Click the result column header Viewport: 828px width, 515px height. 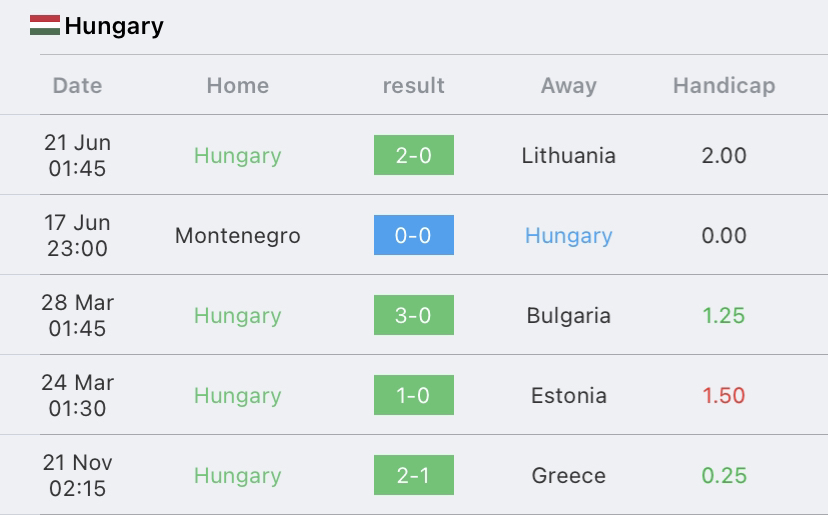pos(413,86)
